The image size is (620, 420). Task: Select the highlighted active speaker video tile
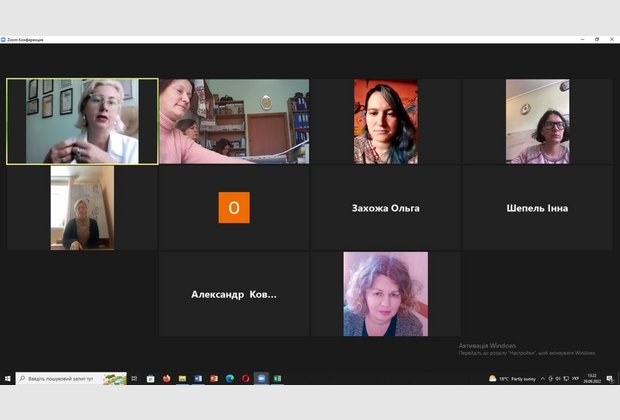click(x=82, y=121)
